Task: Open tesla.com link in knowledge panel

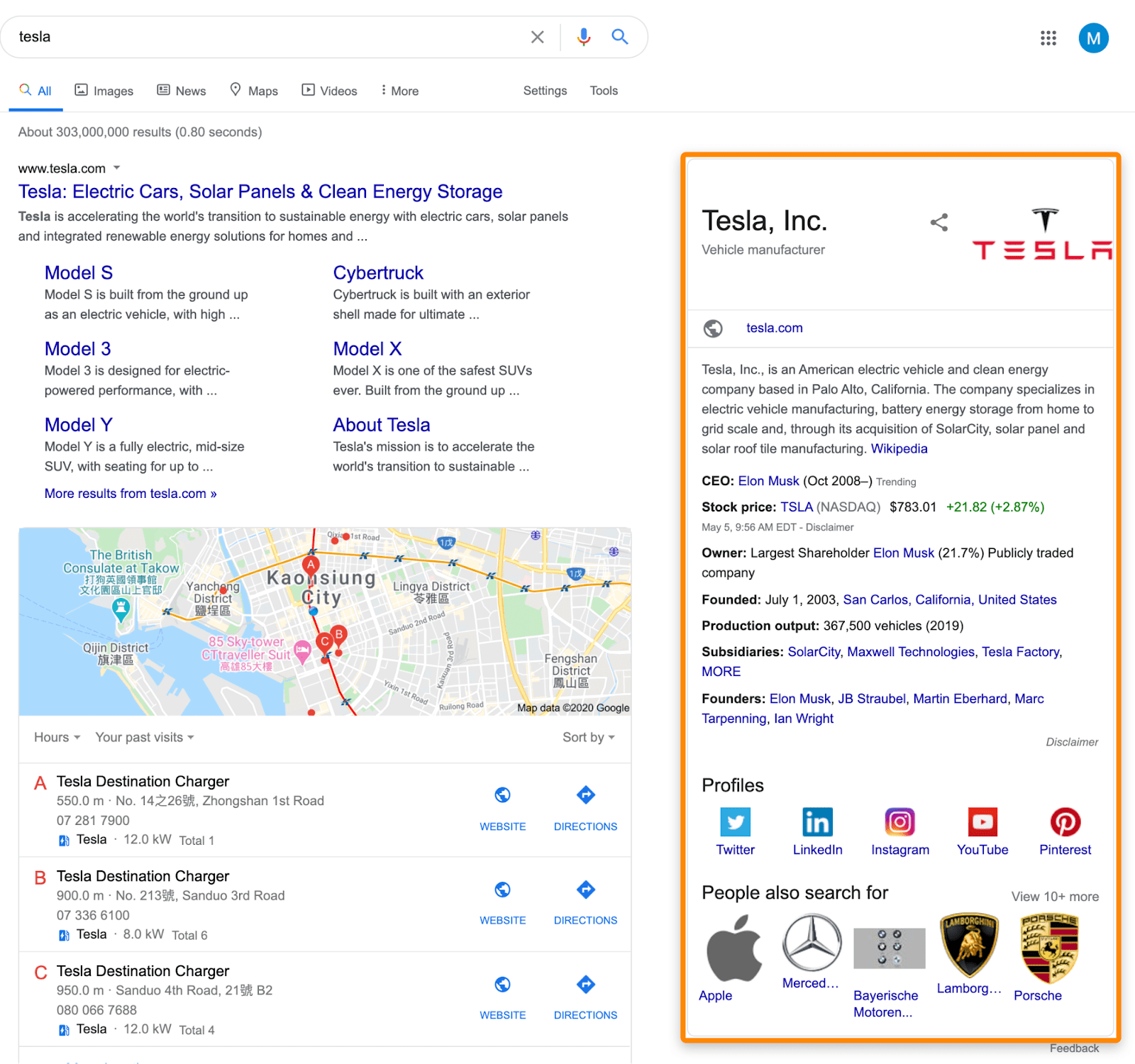Action: tap(774, 328)
